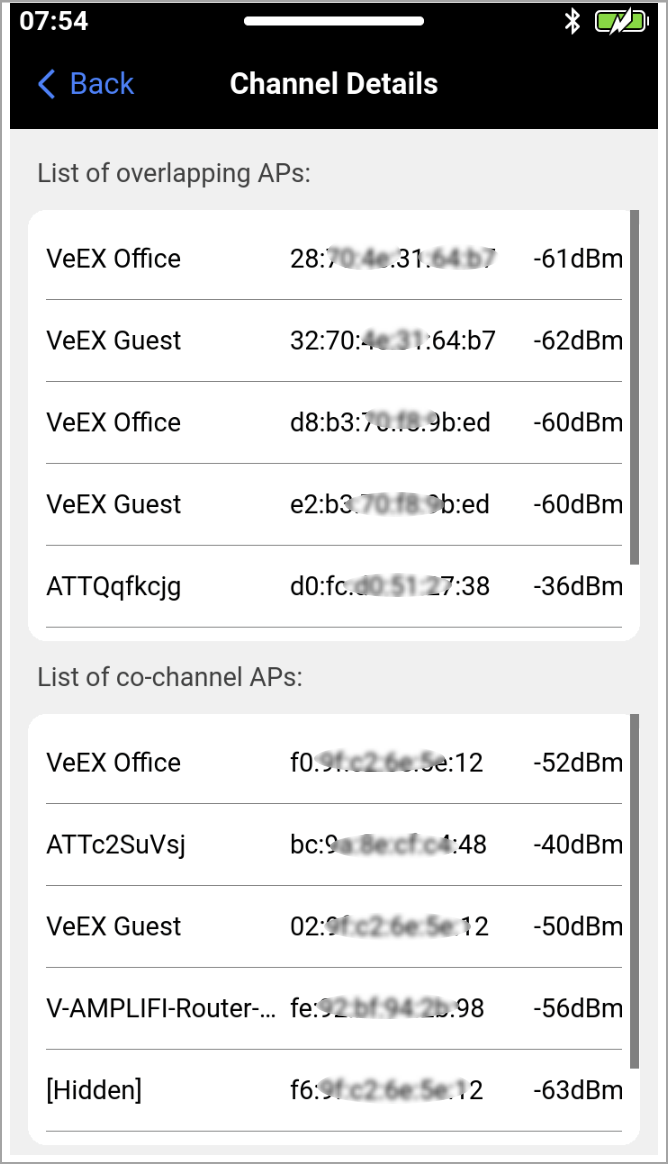
Task: Tap the 07:54 clock in status bar
Action: point(53,21)
